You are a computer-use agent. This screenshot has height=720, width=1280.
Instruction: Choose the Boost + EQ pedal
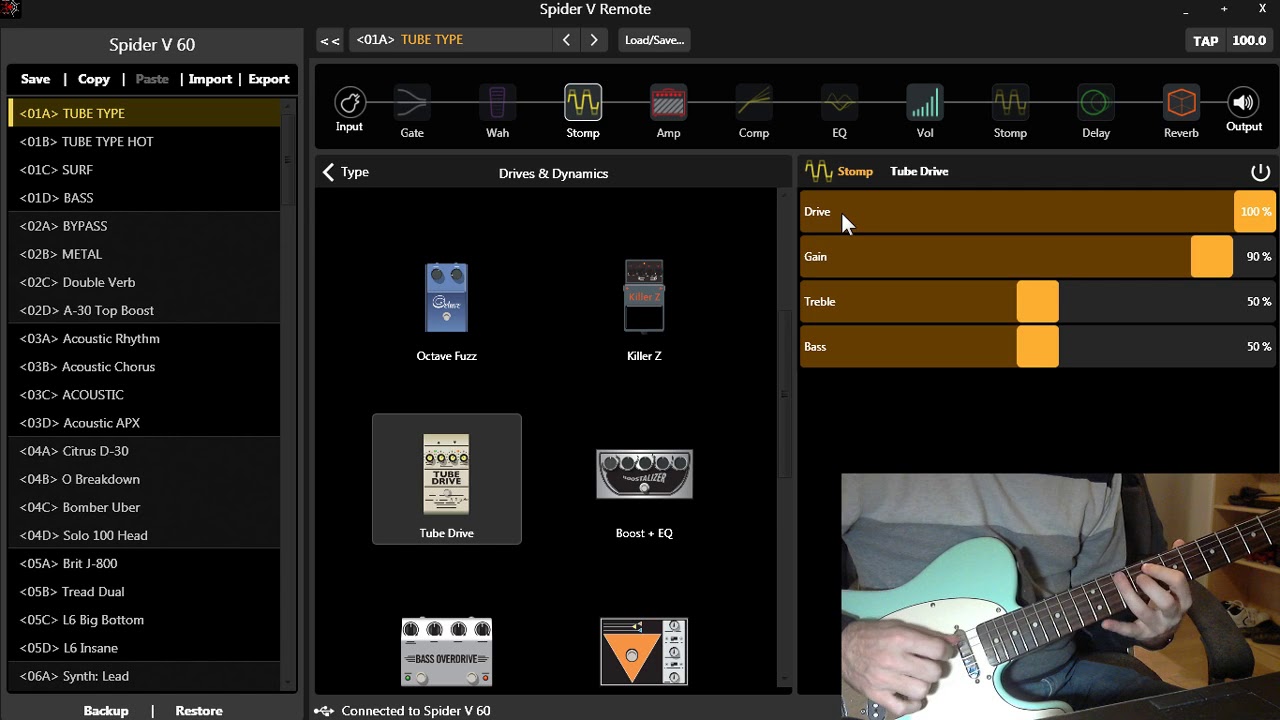644,494
